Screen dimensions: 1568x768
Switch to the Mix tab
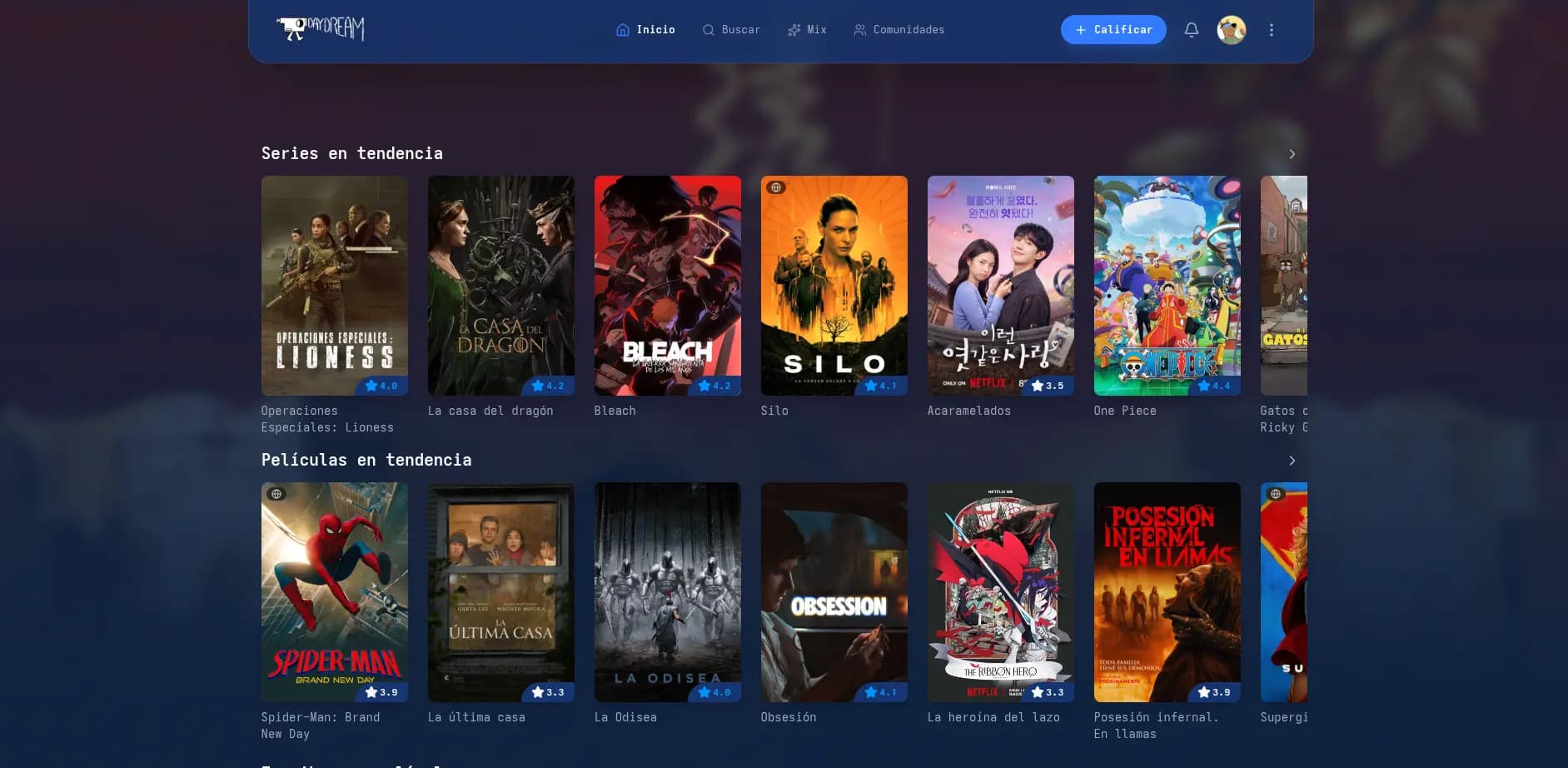pos(807,30)
